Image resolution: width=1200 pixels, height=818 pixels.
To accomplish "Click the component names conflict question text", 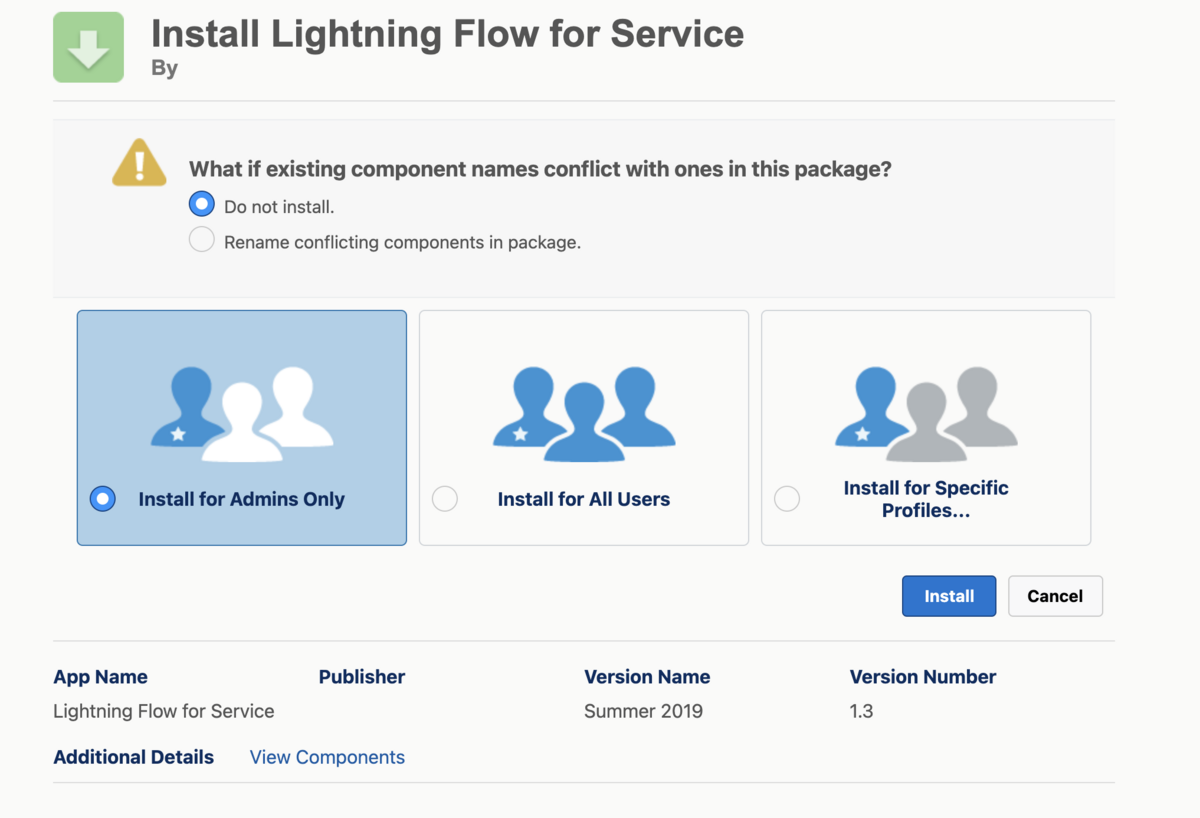I will (x=540, y=169).
